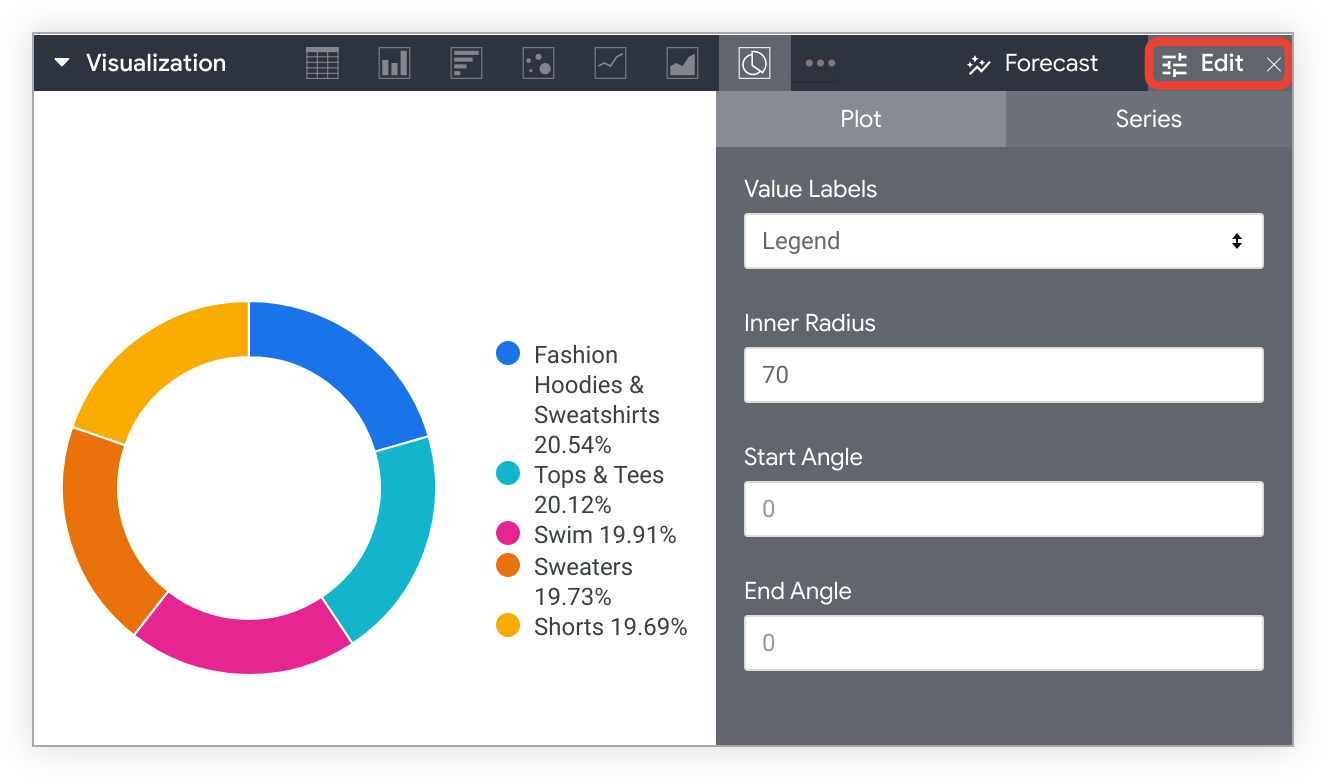Image resolution: width=1326 pixels, height=779 pixels.
Task: Click the Inner Radius input field
Action: tap(1003, 374)
